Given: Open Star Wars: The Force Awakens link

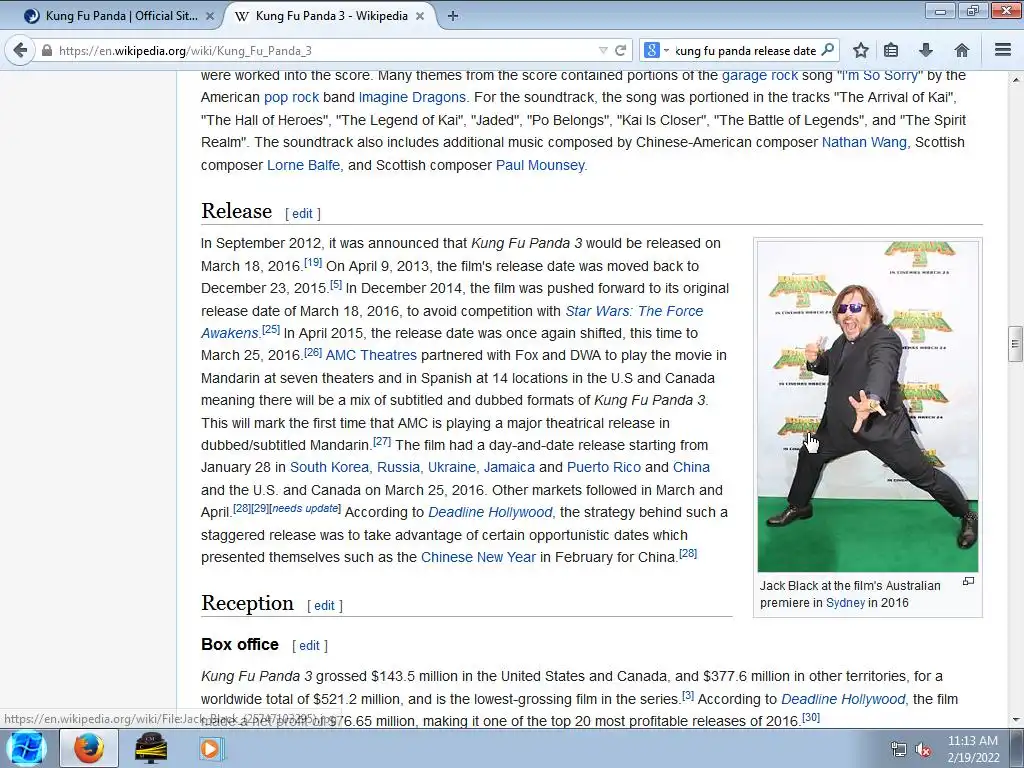Looking at the screenshot, I should tap(634, 312).
